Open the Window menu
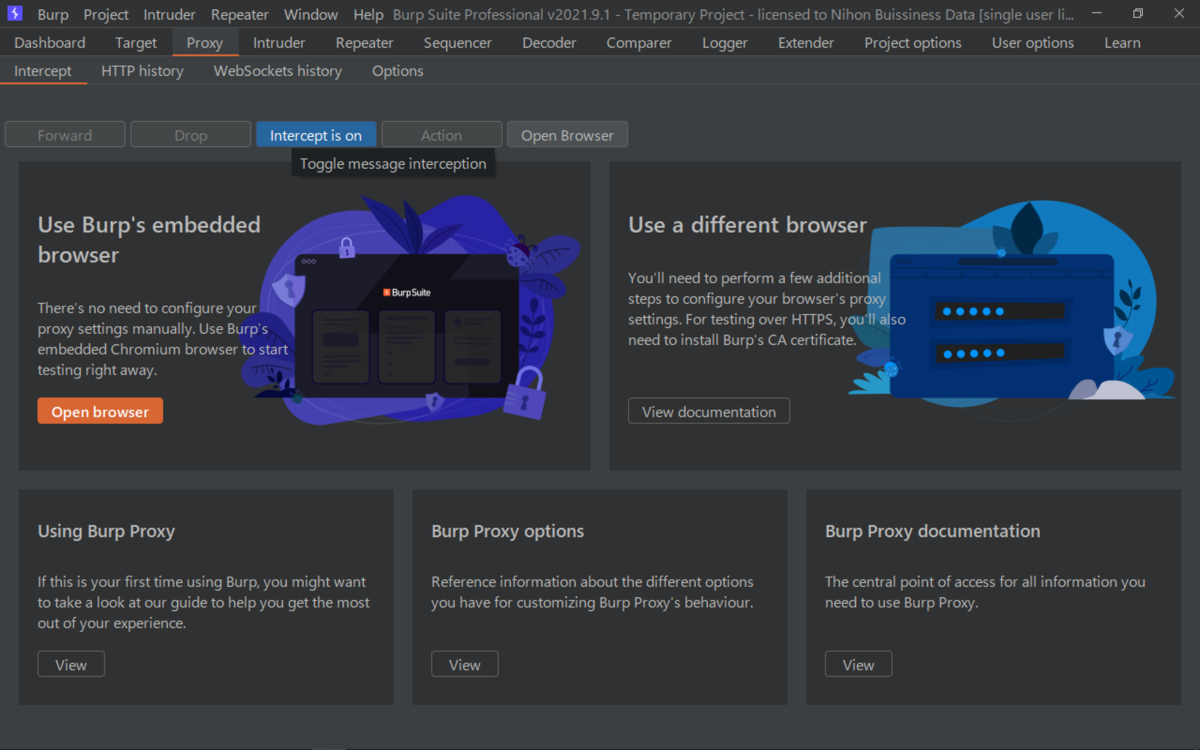This screenshot has height=750, width=1200. click(311, 15)
